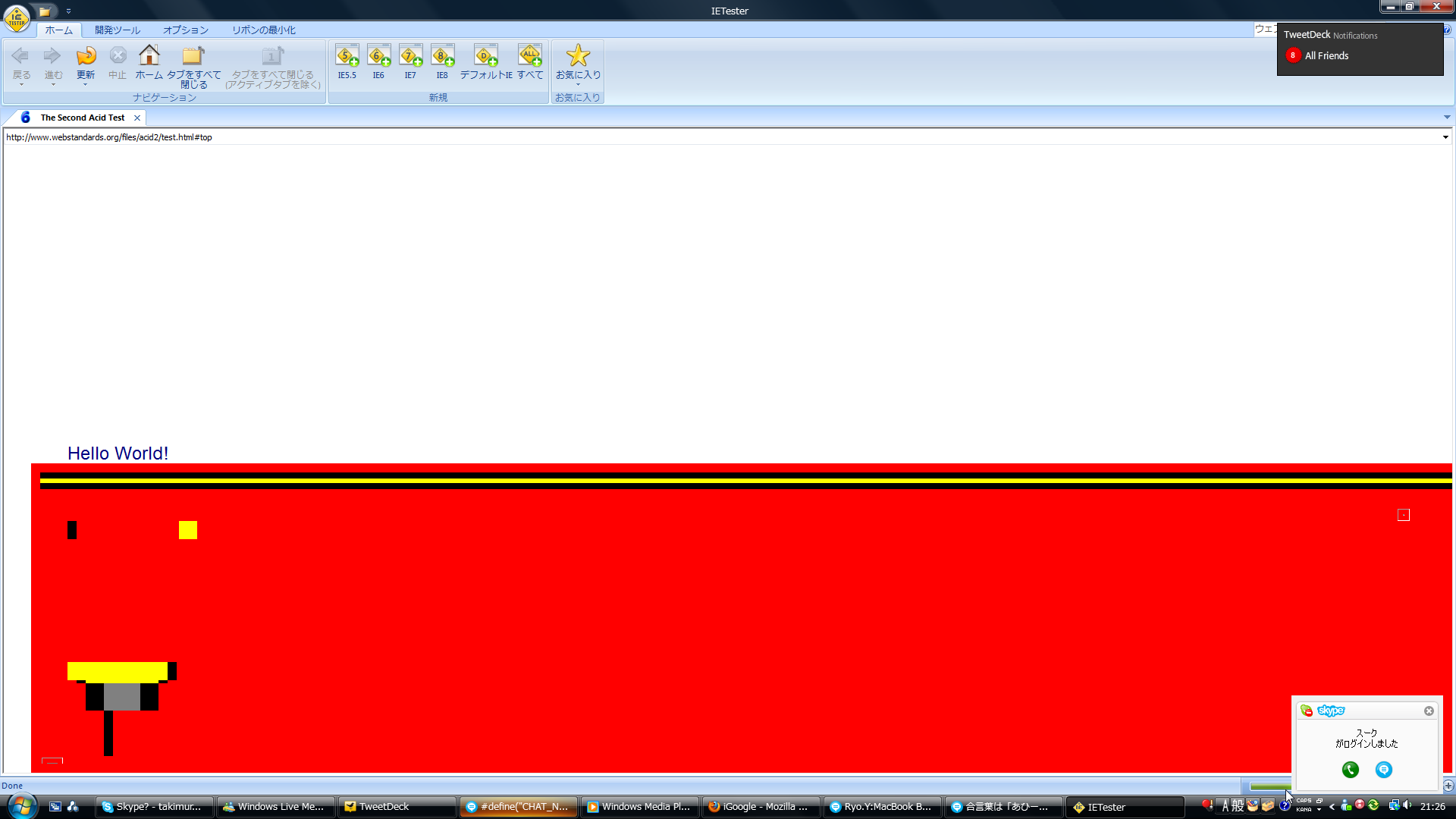Open a new IE7 tab

click(410, 56)
